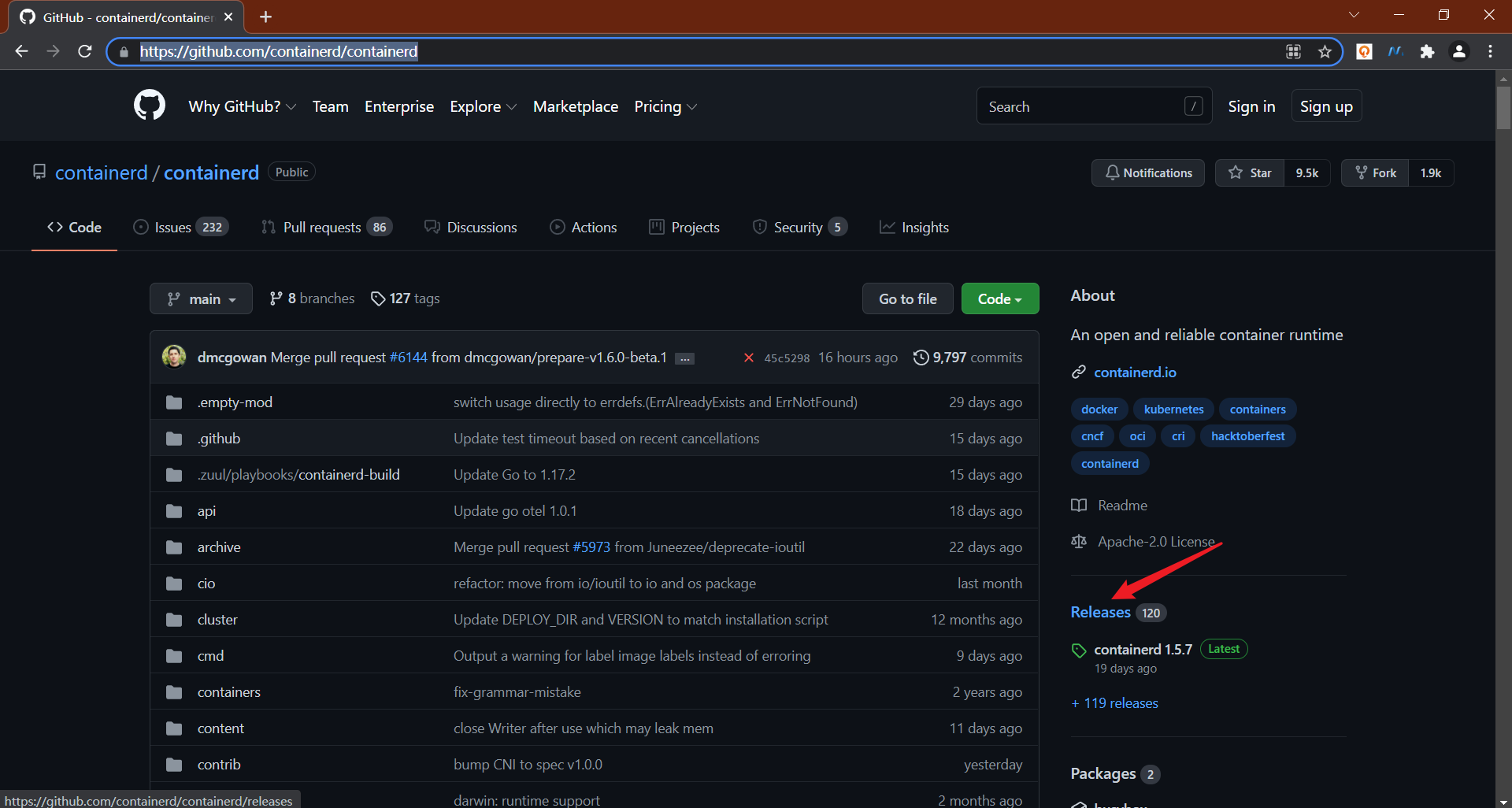Screen dimensions: 1512x808
Task: Click the Sign up button
Action: [x=1326, y=106]
